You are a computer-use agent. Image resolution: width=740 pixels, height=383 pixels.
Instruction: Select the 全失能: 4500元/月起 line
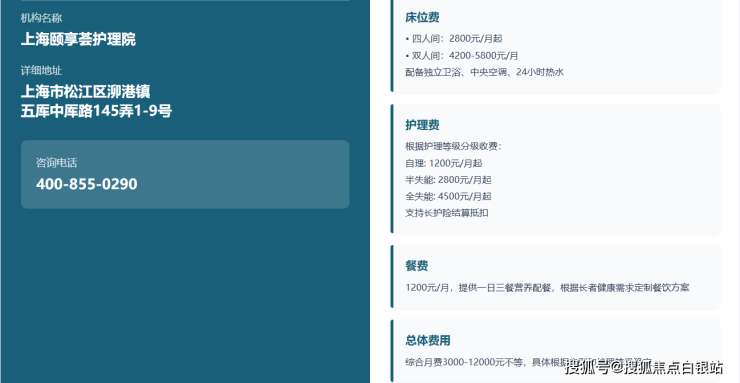(x=448, y=196)
